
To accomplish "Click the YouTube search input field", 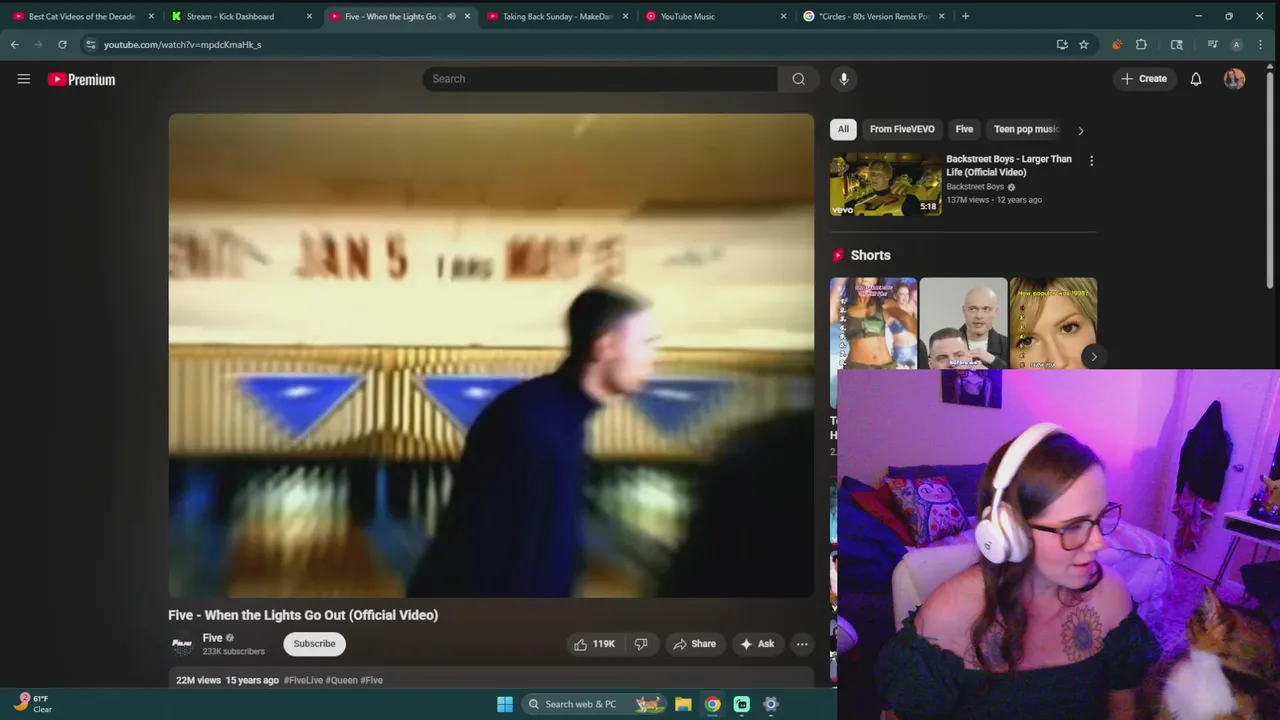I will (600, 79).
